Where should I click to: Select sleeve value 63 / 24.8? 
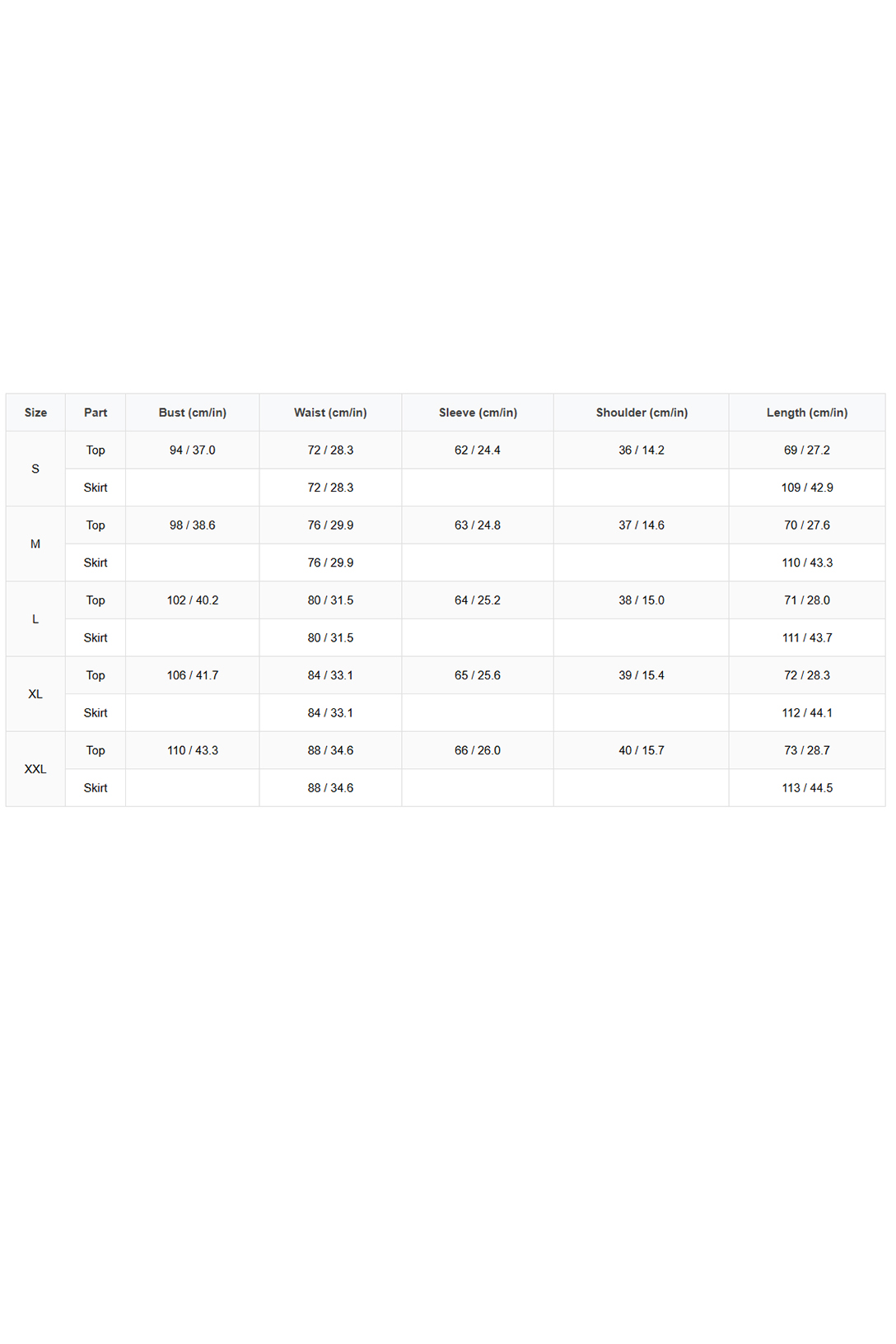(478, 525)
